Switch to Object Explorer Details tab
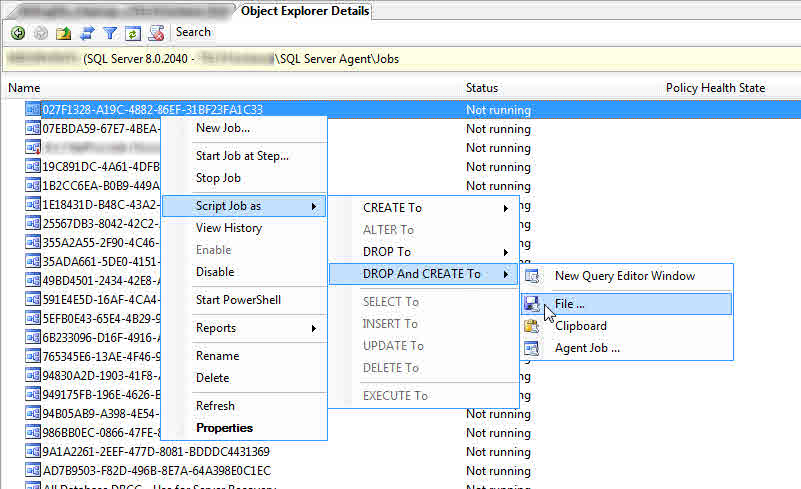The width and height of the screenshot is (801, 489). click(305, 12)
